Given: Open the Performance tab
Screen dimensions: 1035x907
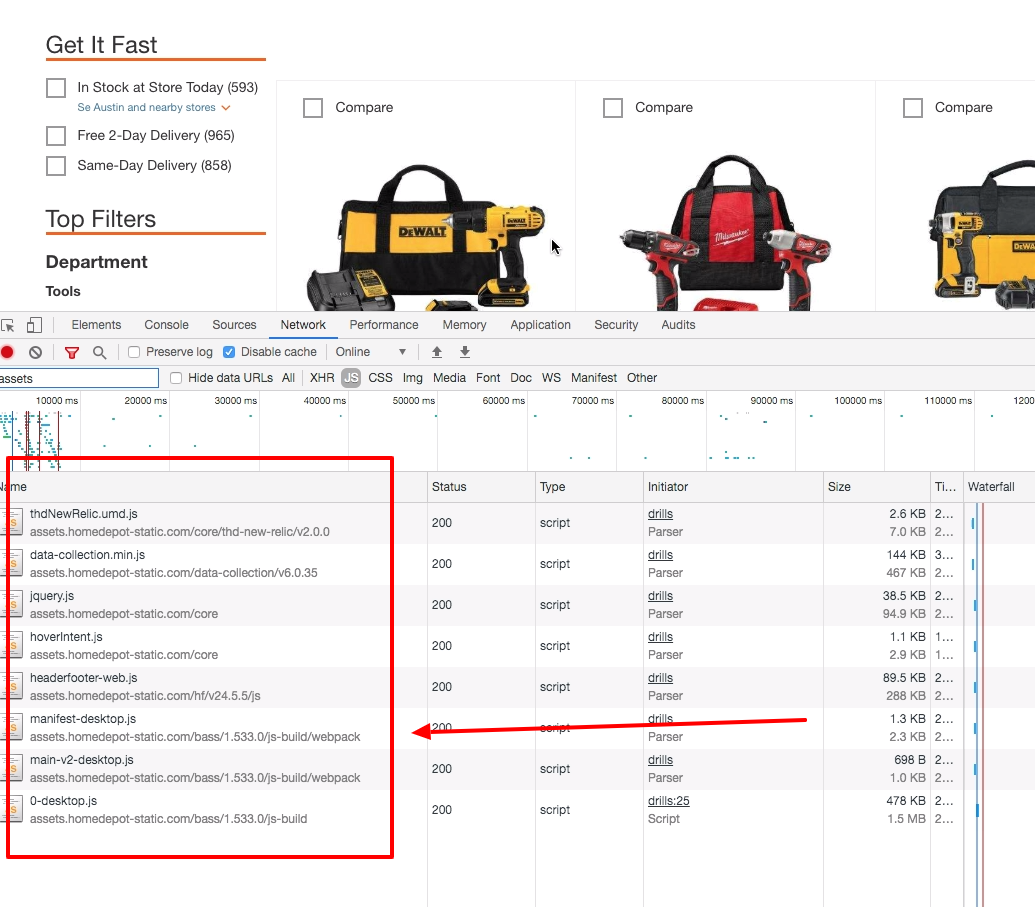Looking at the screenshot, I should pos(384,325).
